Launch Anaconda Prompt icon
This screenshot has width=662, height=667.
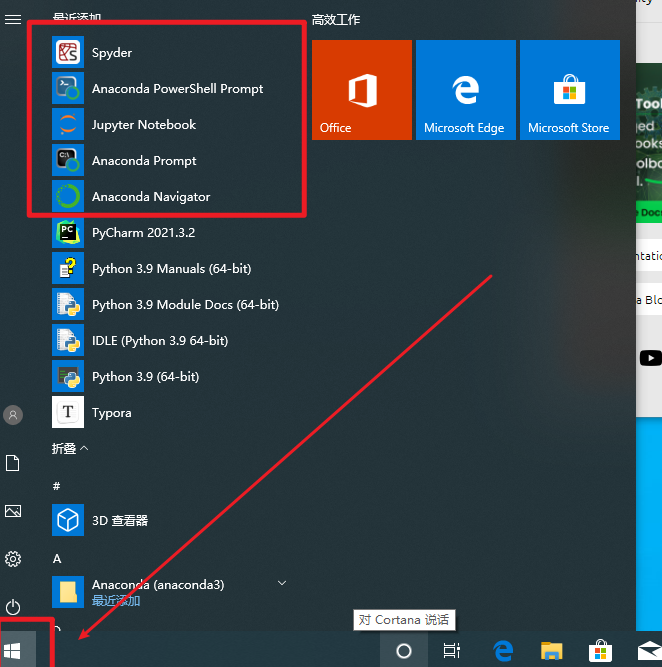[68, 160]
